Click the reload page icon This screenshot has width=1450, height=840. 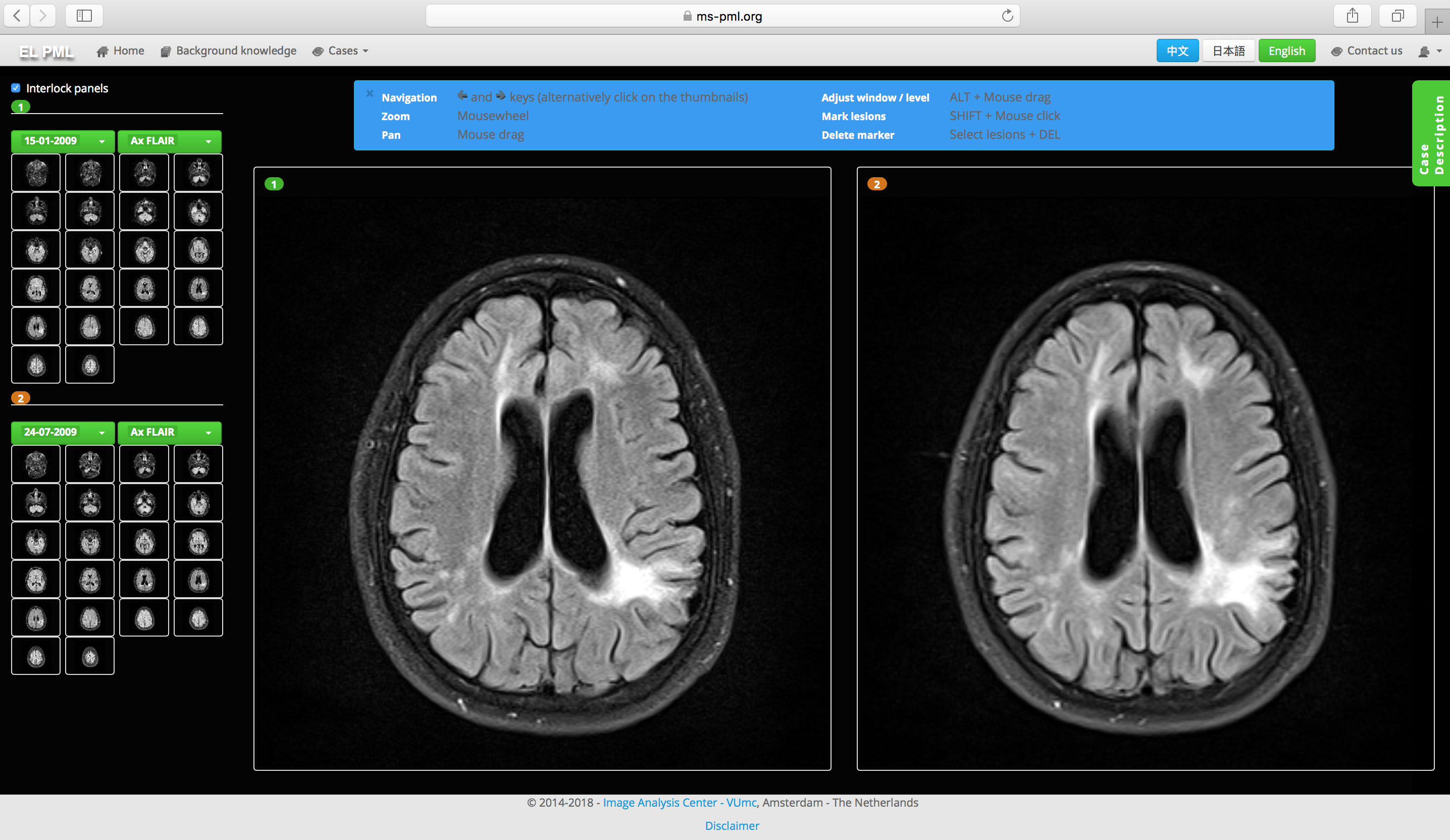click(x=1007, y=16)
